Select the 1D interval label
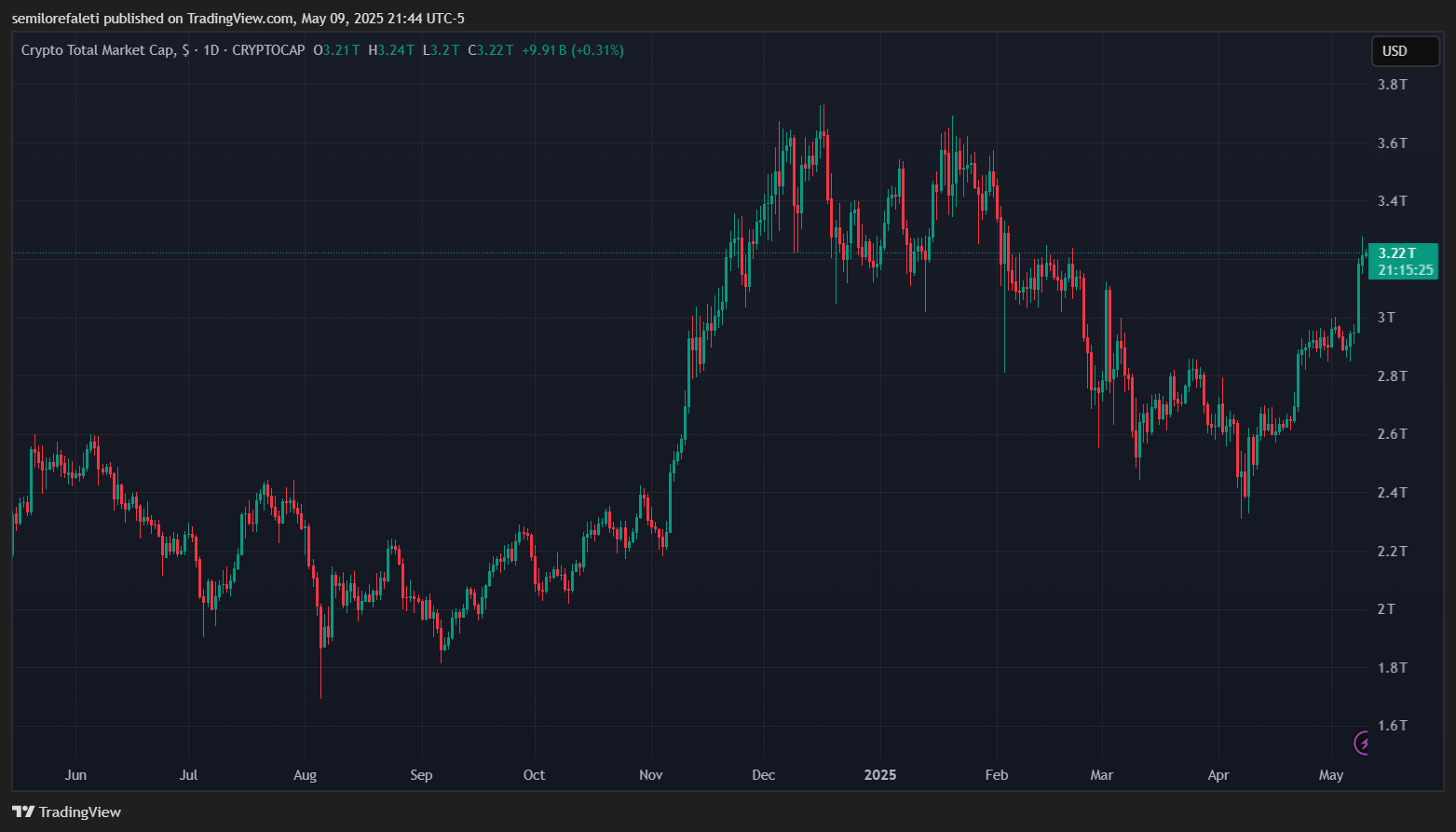Screen dimensions: 1456x832 211,50
